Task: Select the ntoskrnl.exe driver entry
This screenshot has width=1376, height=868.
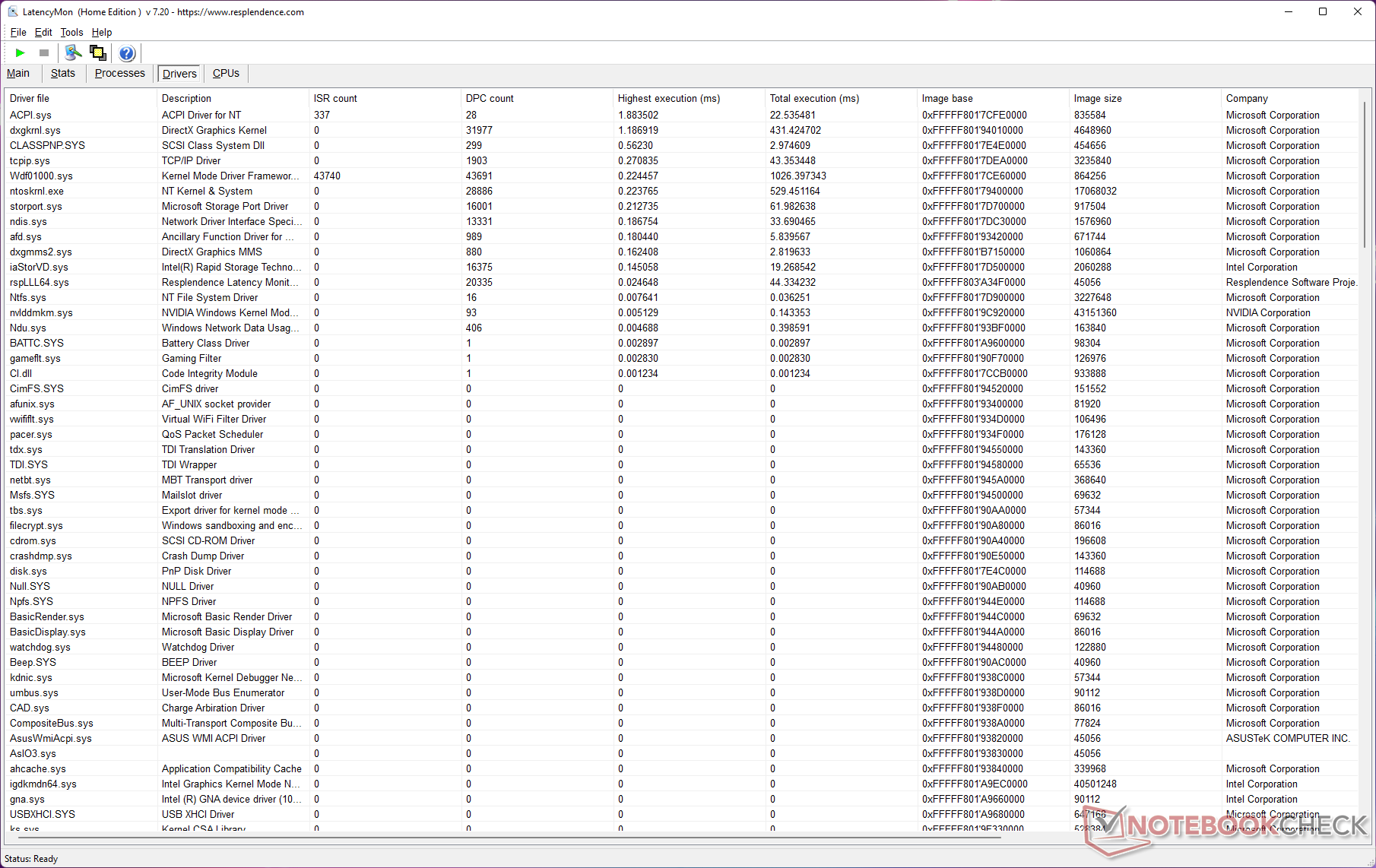Action: coord(36,191)
